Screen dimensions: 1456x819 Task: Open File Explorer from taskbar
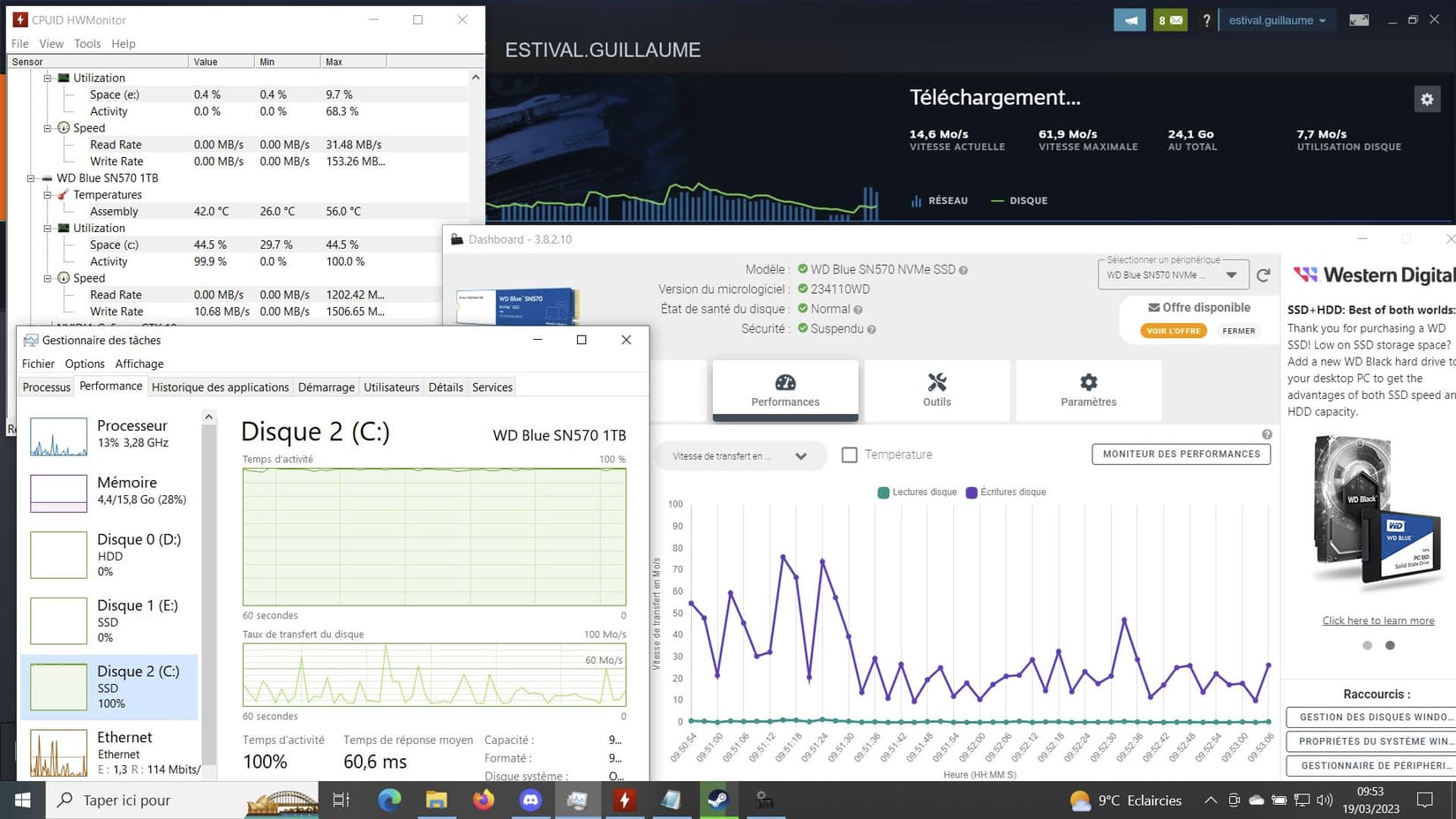point(436,800)
